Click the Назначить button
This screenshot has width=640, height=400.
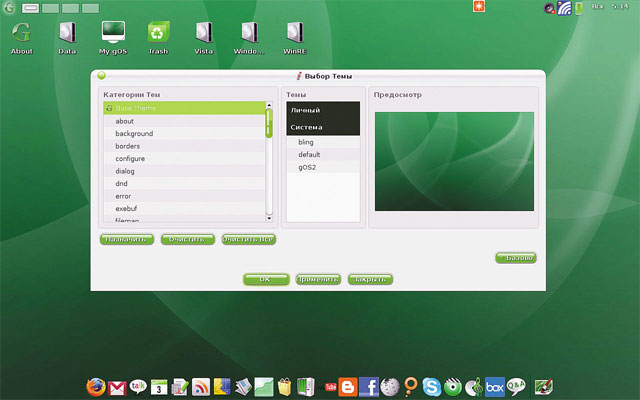pos(127,239)
